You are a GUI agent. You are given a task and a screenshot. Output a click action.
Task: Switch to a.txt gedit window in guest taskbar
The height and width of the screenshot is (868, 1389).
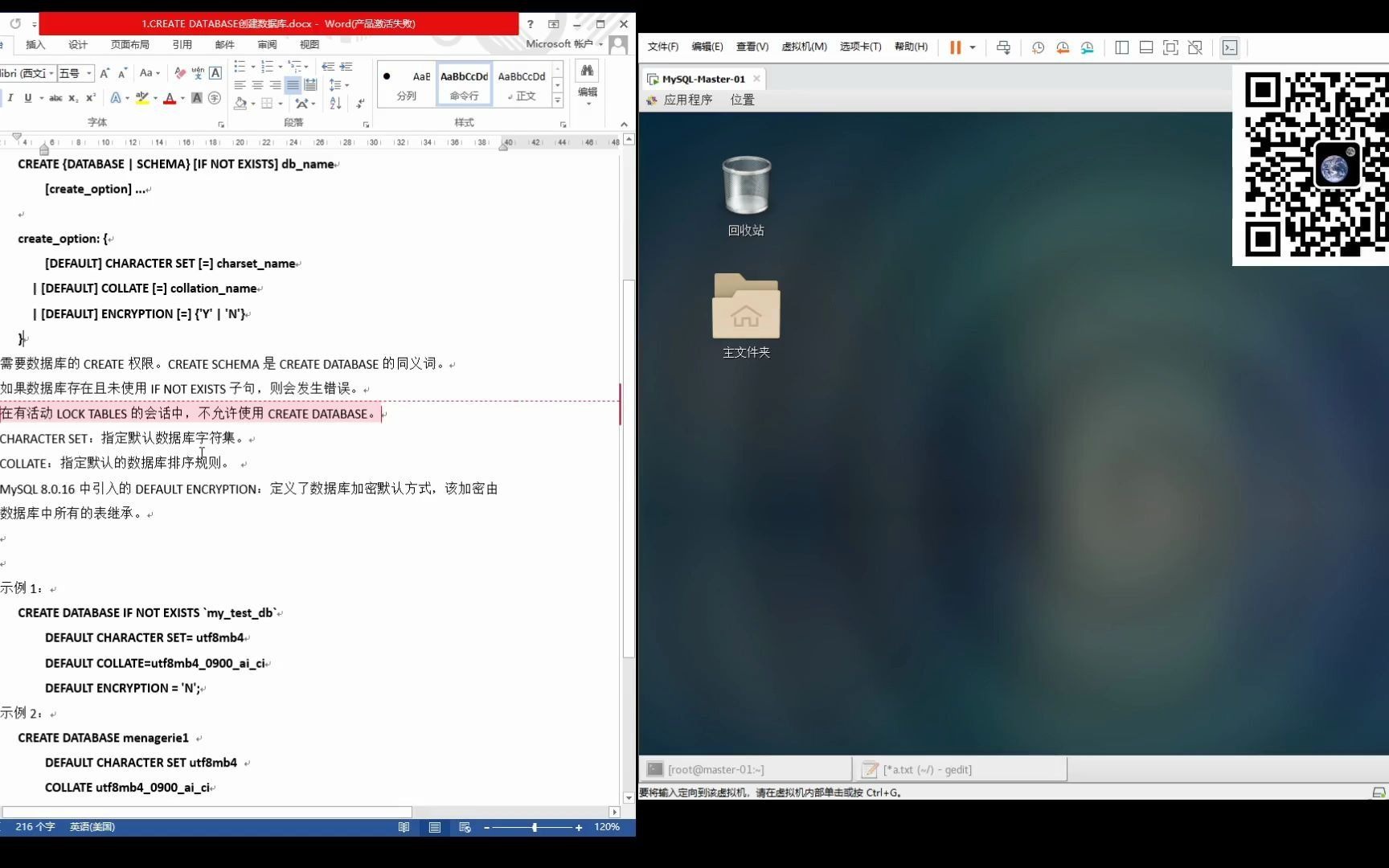(961, 769)
